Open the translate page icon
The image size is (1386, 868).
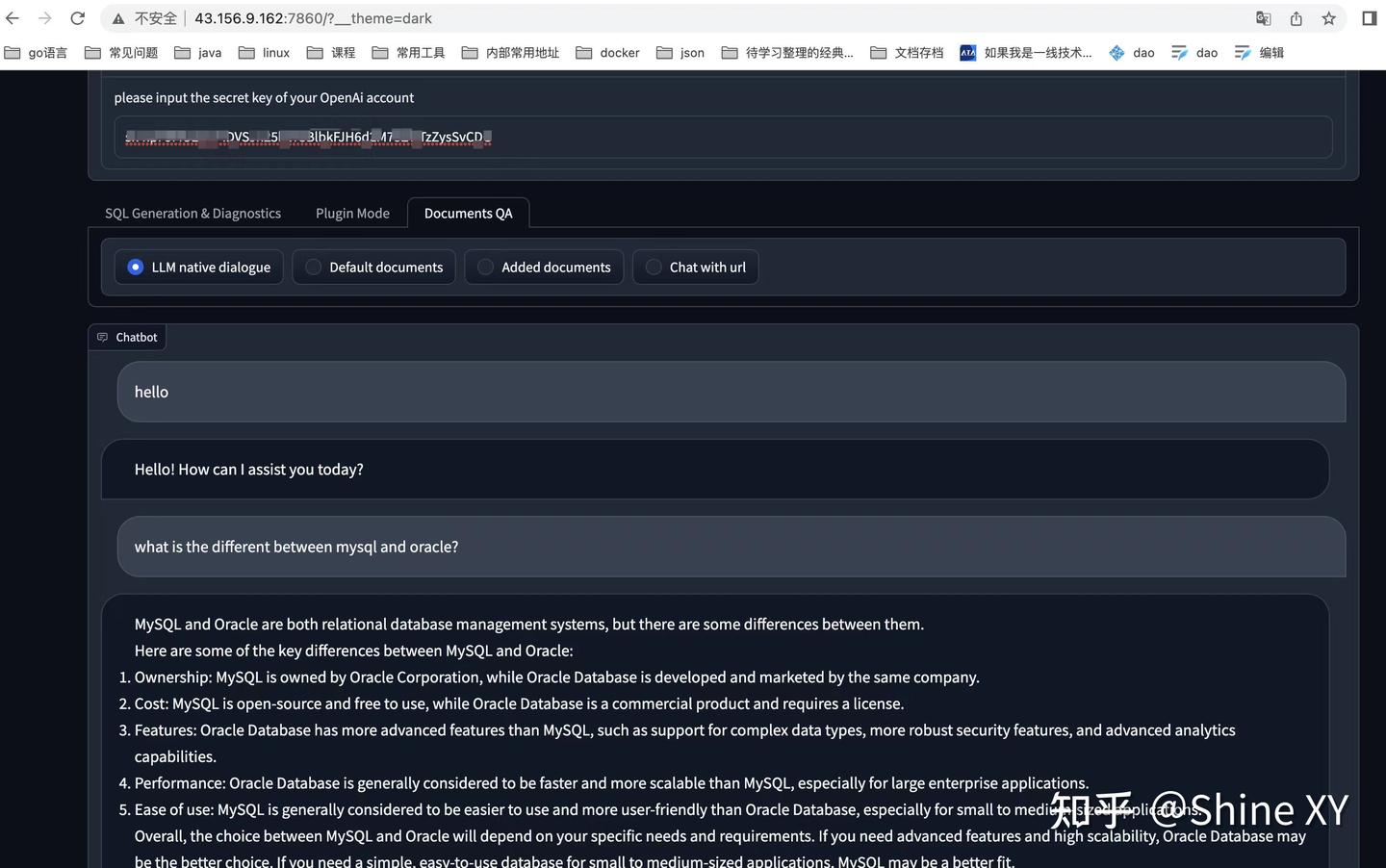click(x=1264, y=18)
